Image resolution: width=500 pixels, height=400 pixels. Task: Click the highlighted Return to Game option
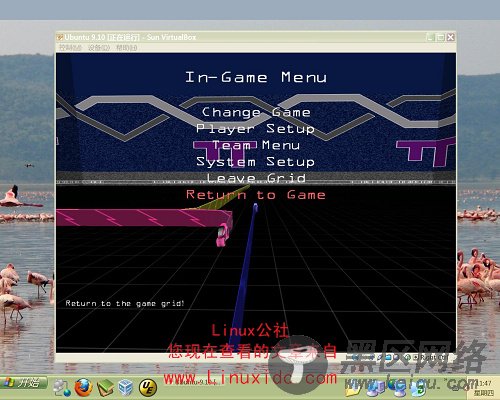[256, 195]
